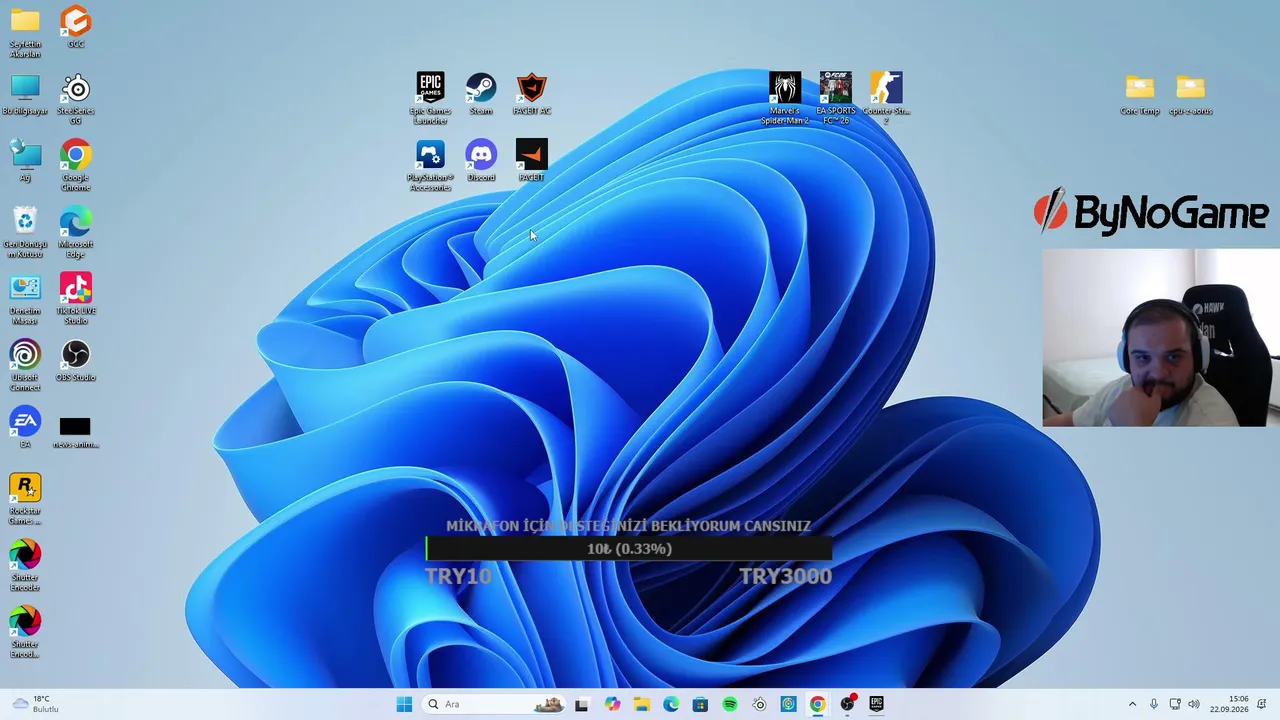Screen dimensions: 1280x720
Task: Select the Ağ network desktop icon
Action: tap(25, 160)
